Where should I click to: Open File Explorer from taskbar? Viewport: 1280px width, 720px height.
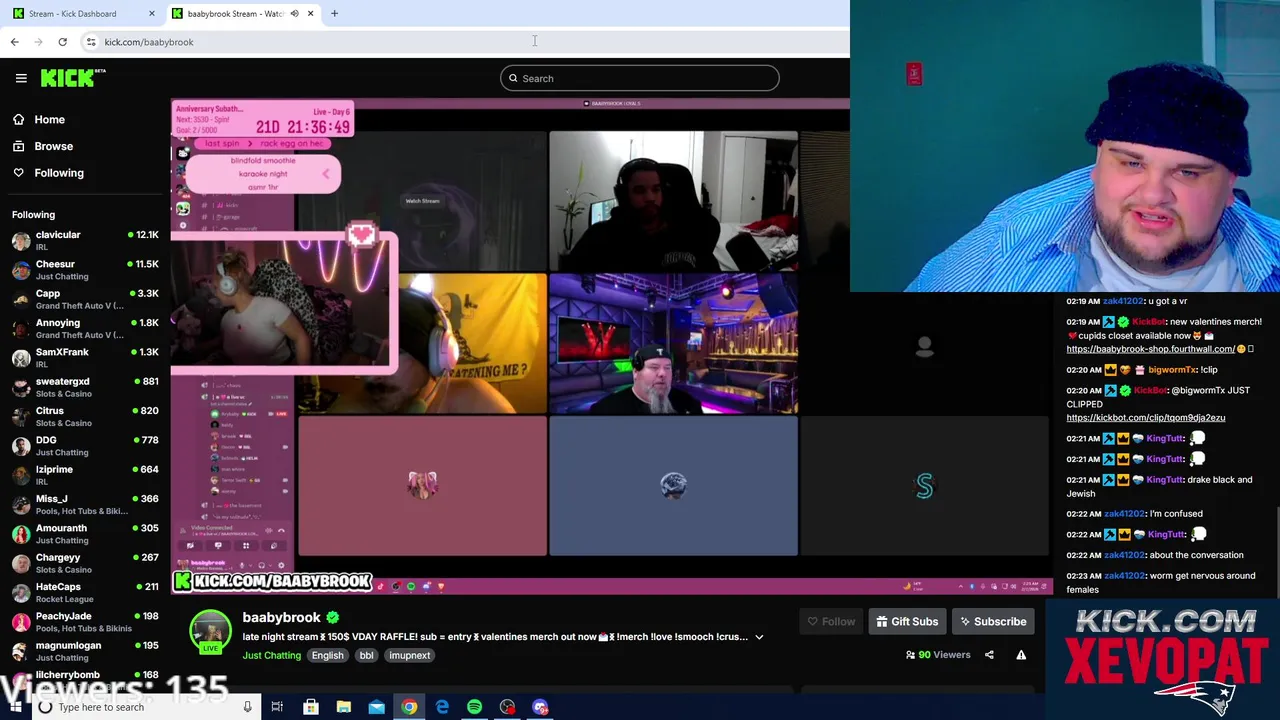coord(343,707)
